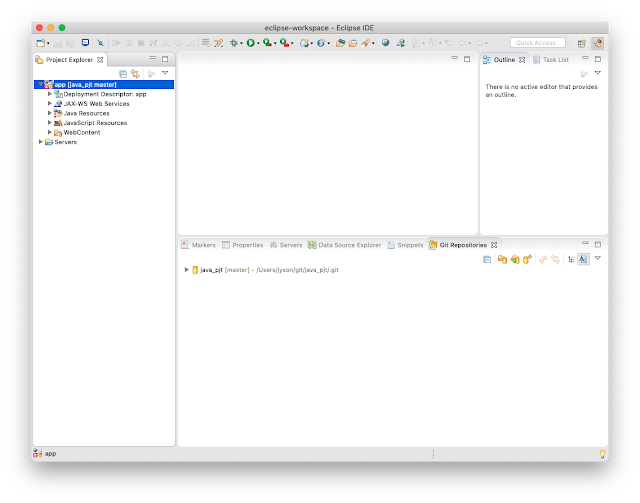Viewport: 640px width, 503px height.
Task: Collapse the app project tree node
Action: (x=40, y=85)
